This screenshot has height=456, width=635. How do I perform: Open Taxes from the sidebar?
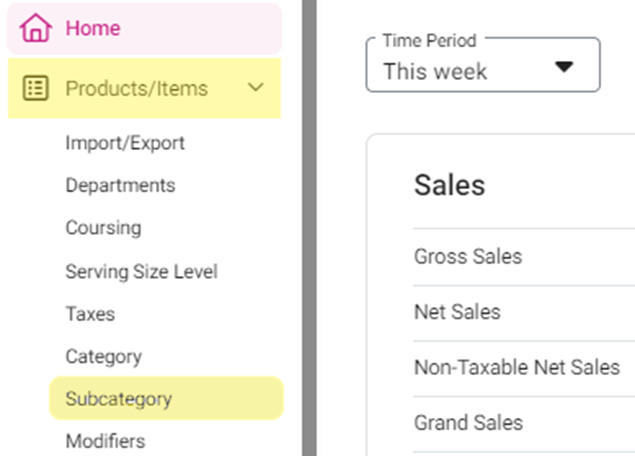[x=90, y=314]
